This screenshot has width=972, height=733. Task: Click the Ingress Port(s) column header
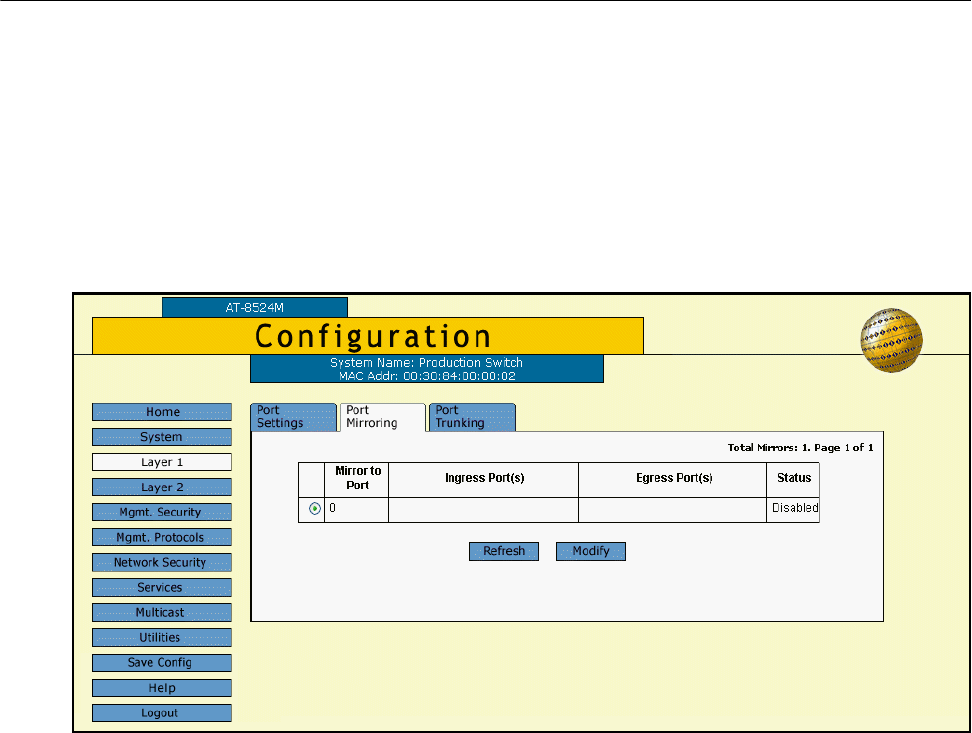[484, 478]
